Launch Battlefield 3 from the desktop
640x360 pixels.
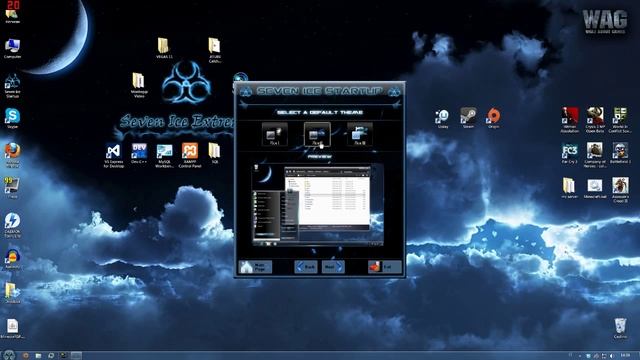pyautogui.click(x=620, y=153)
